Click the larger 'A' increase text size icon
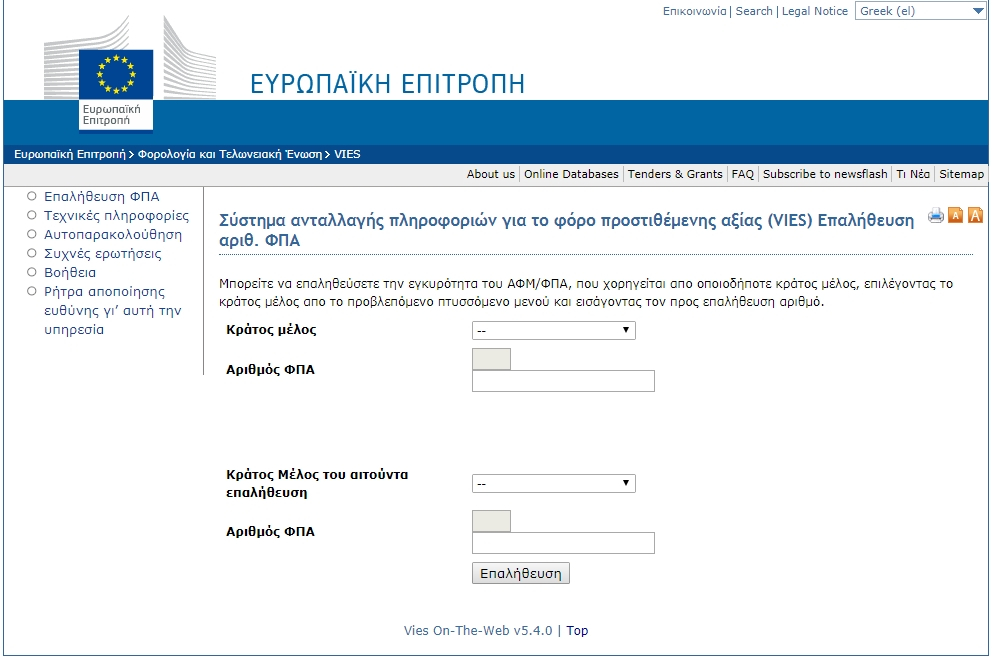The height and width of the screenshot is (658, 992). (x=976, y=215)
